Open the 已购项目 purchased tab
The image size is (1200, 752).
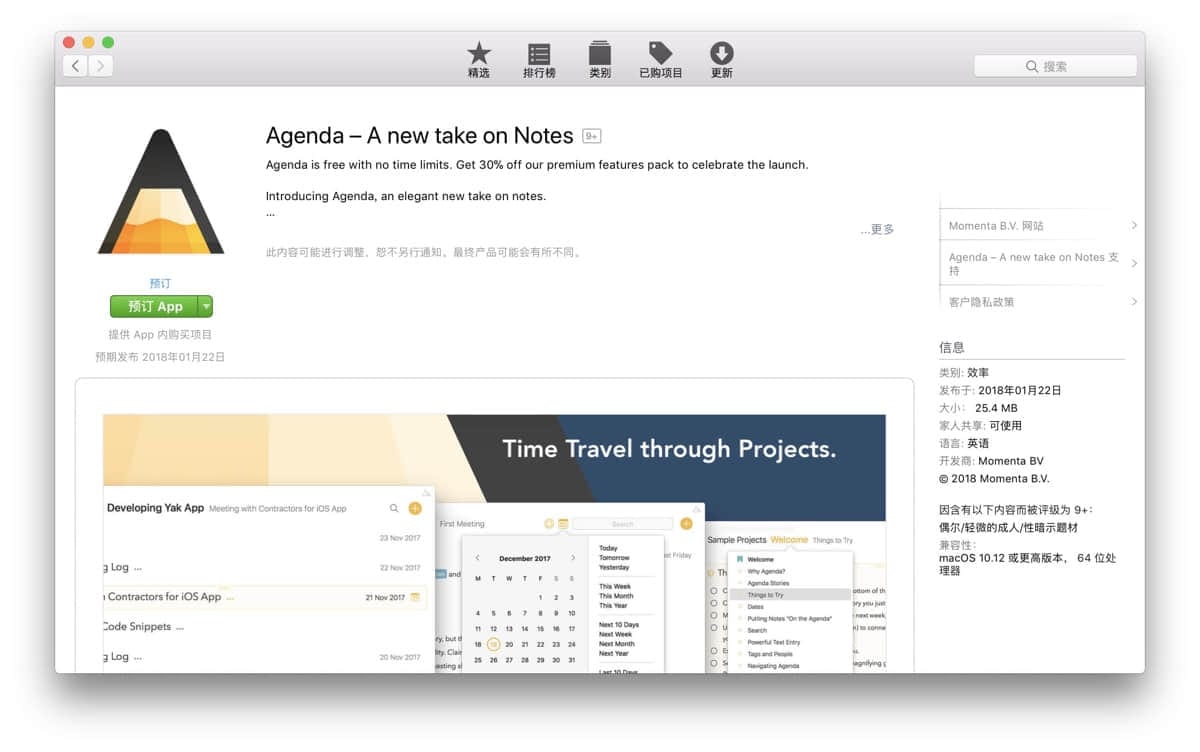click(661, 60)
